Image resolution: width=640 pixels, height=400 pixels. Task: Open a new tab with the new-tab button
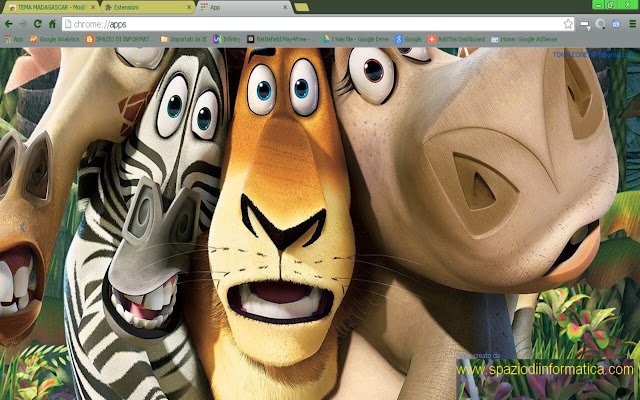(301, 7)
